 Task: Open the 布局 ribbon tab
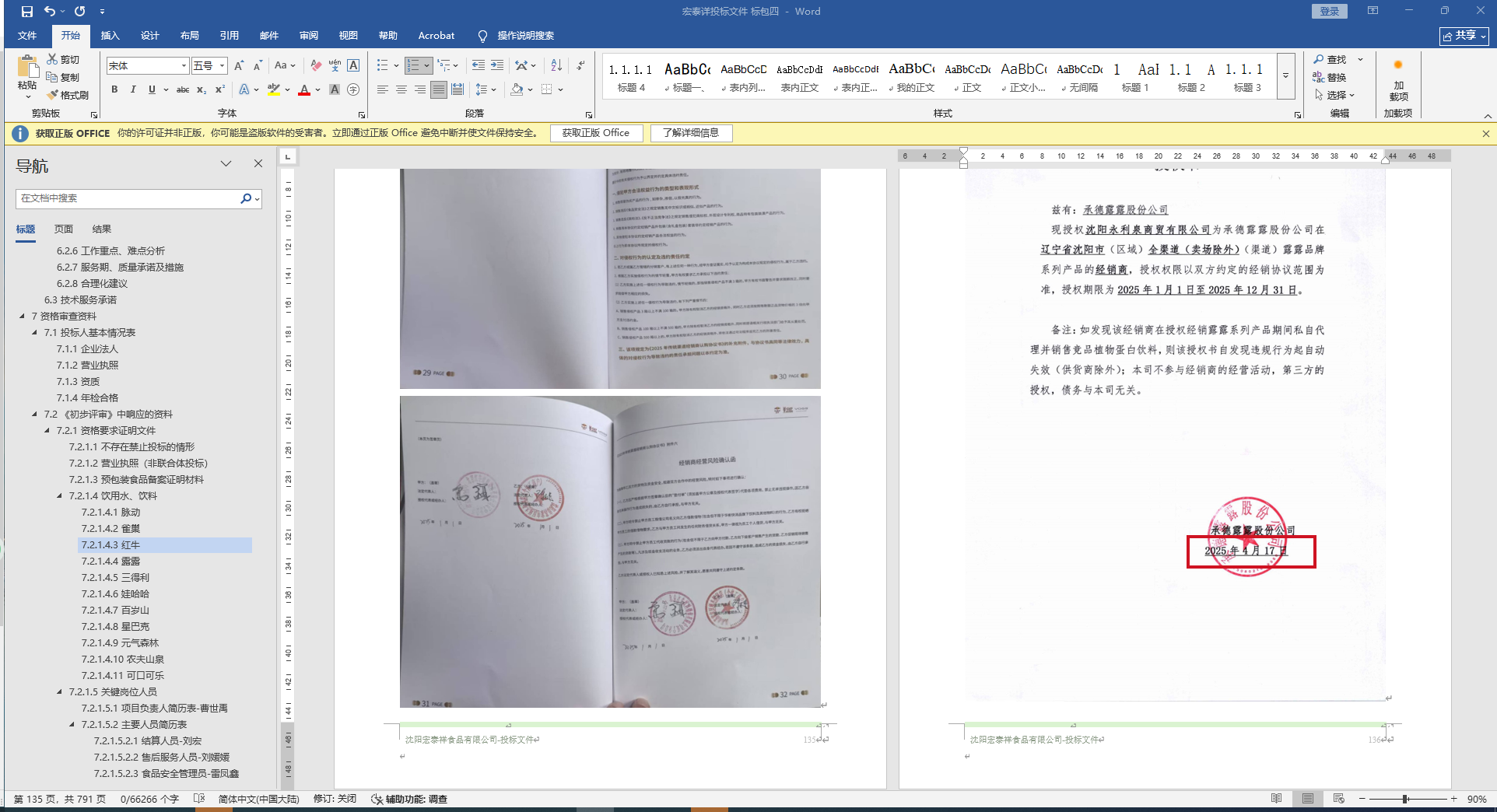pyautogui.click(x=189, y=36)
